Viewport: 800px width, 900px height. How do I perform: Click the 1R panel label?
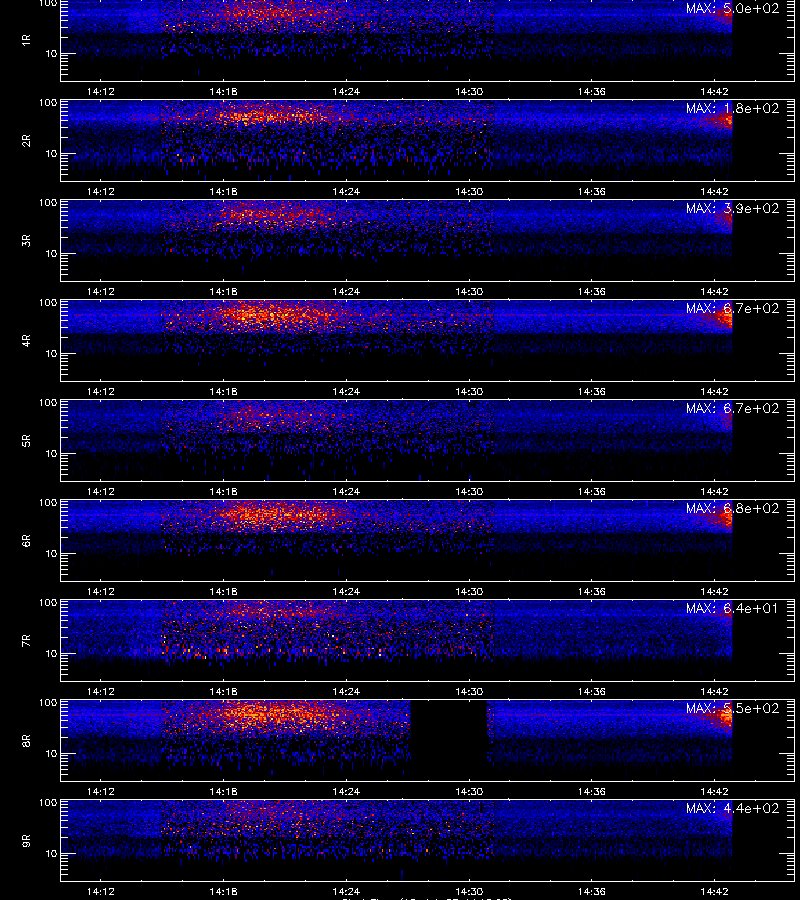(26, 40)
